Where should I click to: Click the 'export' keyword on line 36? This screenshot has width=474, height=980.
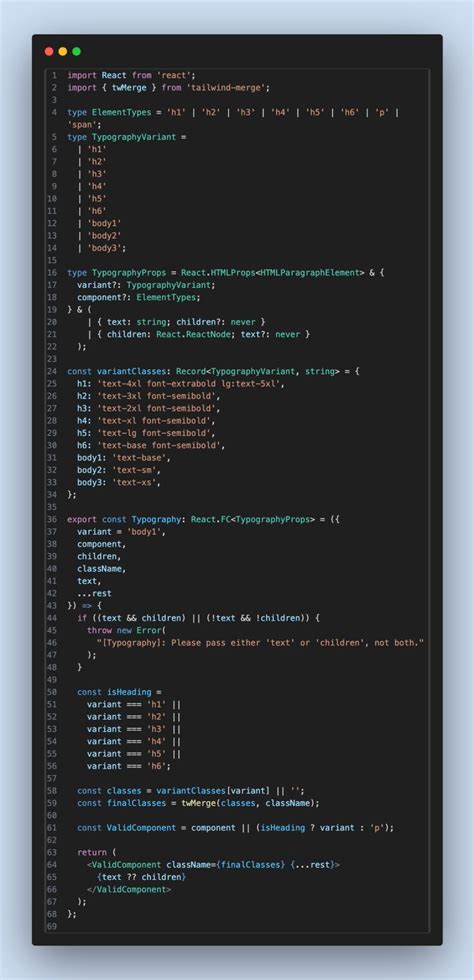(x=82, y=519)
